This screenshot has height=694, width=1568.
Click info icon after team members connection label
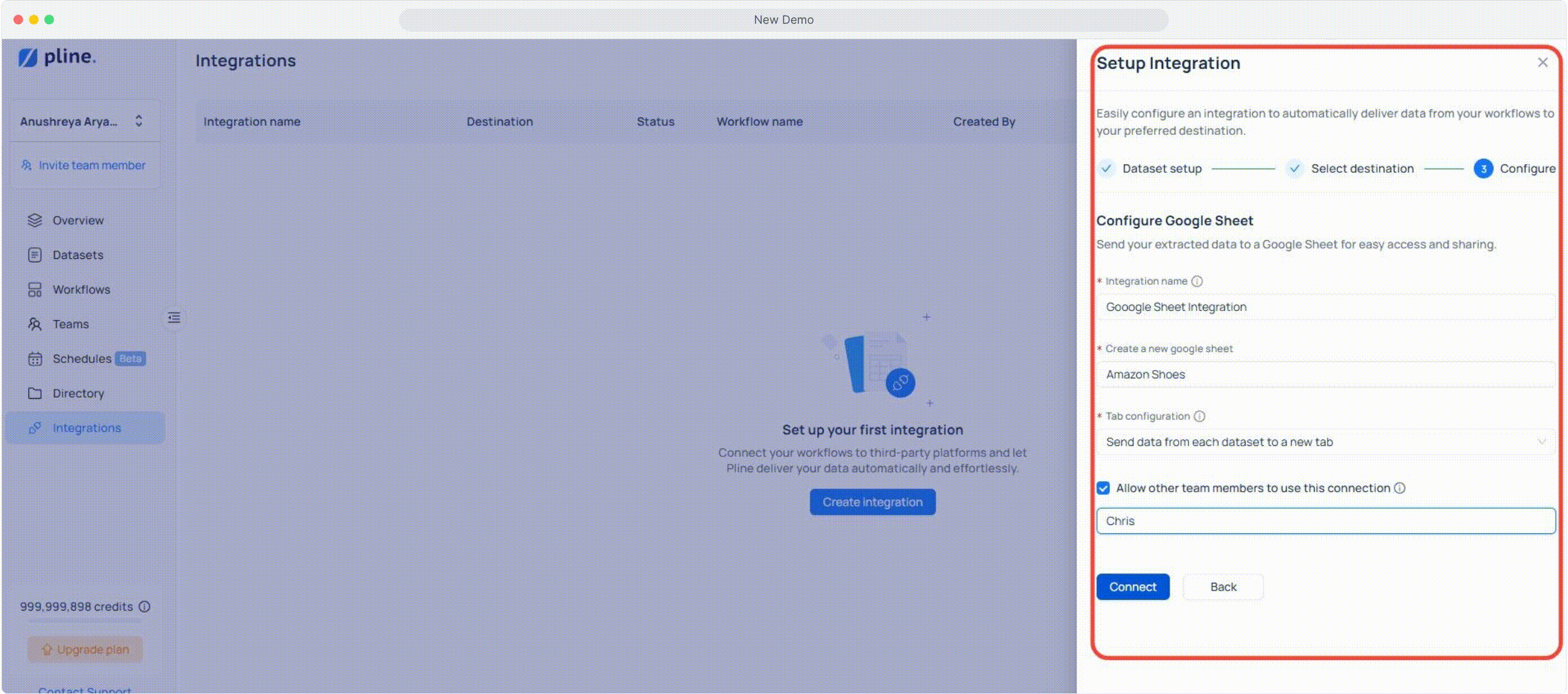[x=1400, y=488]
